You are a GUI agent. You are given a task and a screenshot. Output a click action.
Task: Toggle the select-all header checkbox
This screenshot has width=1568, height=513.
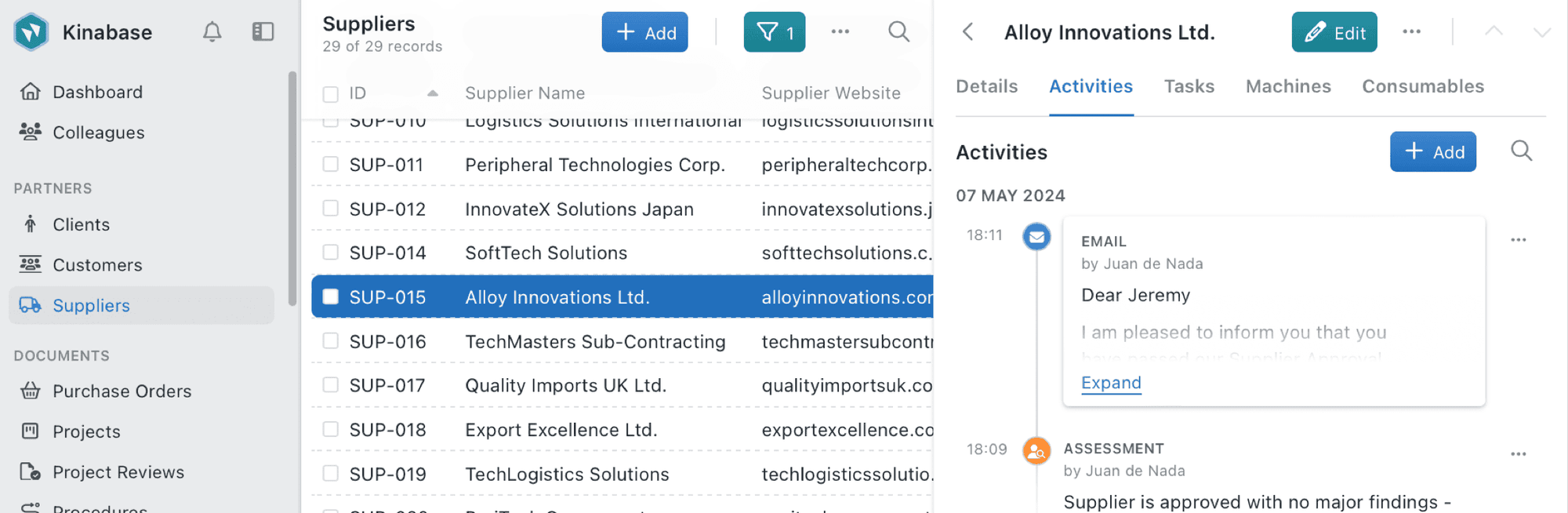331,94
